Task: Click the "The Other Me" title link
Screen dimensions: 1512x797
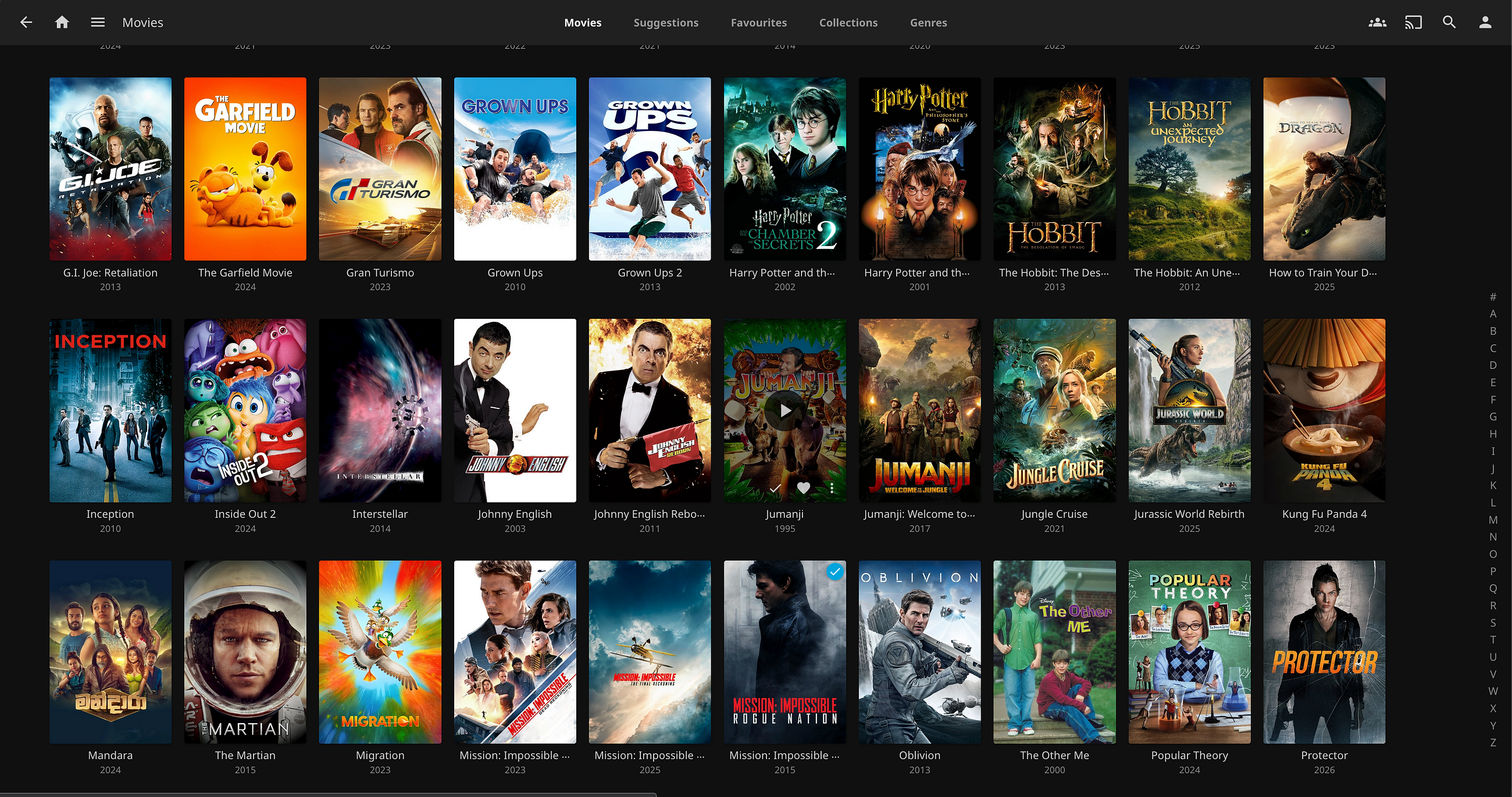Action: [x=1055, y=755]
